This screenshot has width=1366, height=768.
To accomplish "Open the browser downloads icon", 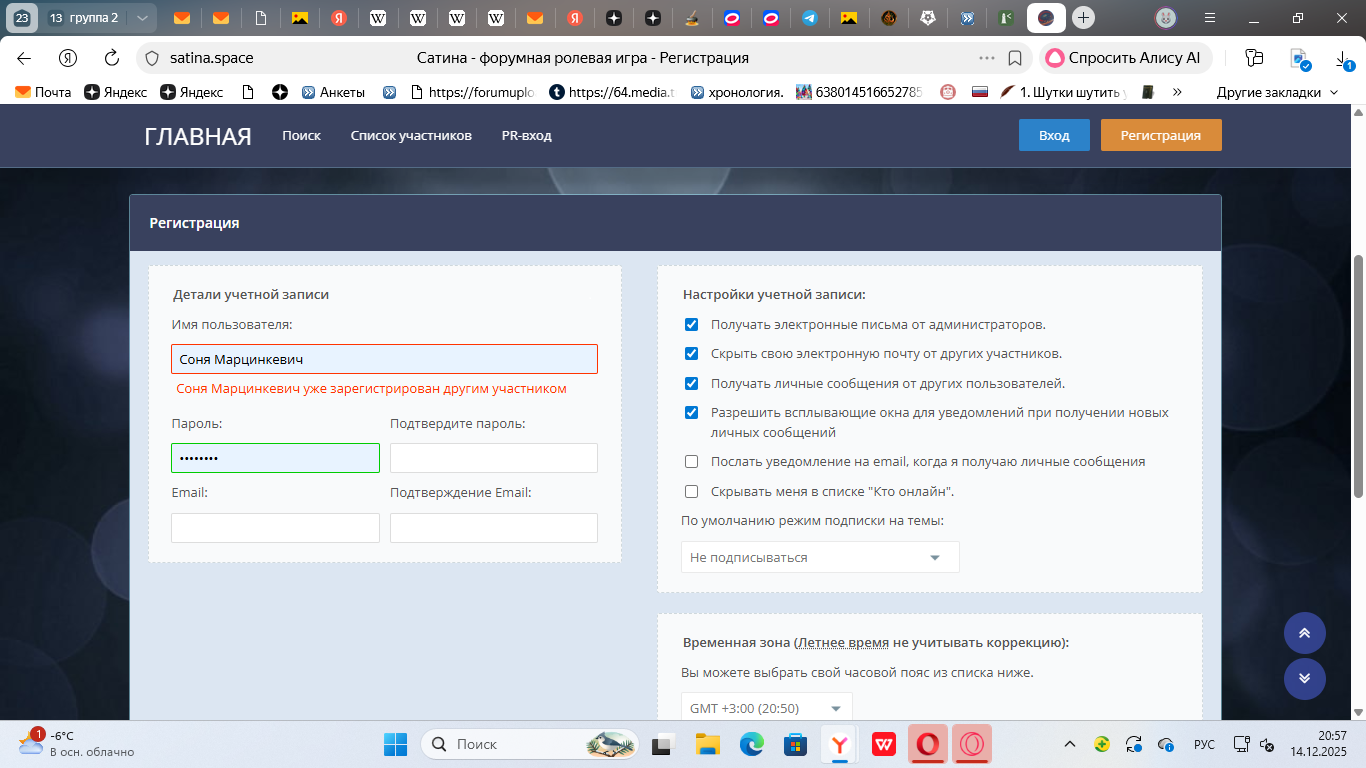I will point(1344,60).
